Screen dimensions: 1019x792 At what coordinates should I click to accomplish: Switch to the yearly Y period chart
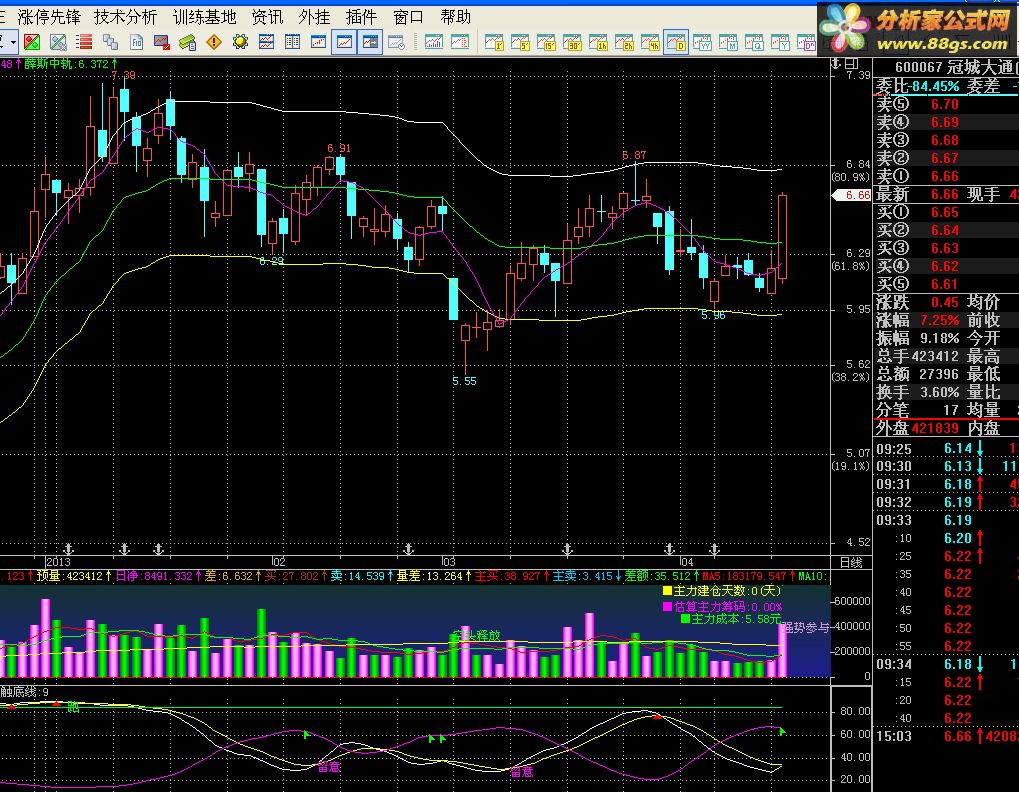coord(780,43)
